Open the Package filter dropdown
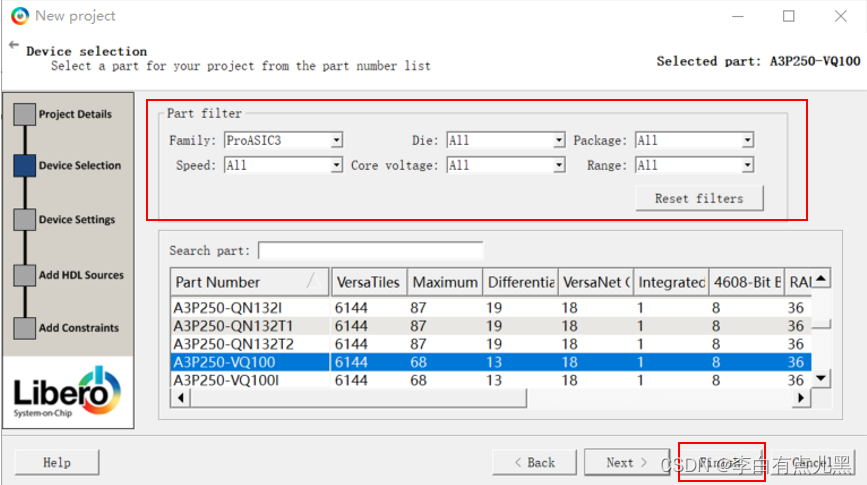The height and width of the screenshot is (485, 867). pyautogui.click(x=694, y=140)
